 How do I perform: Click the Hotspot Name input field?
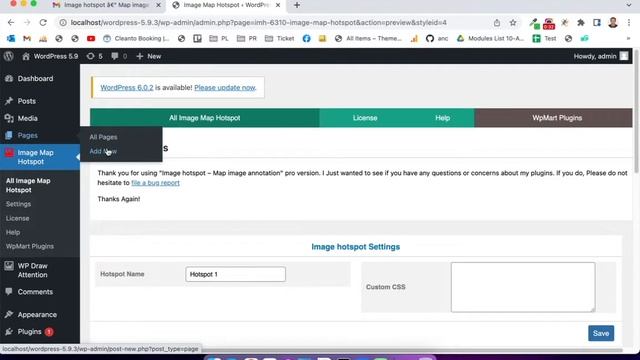(x=236, y=274)
